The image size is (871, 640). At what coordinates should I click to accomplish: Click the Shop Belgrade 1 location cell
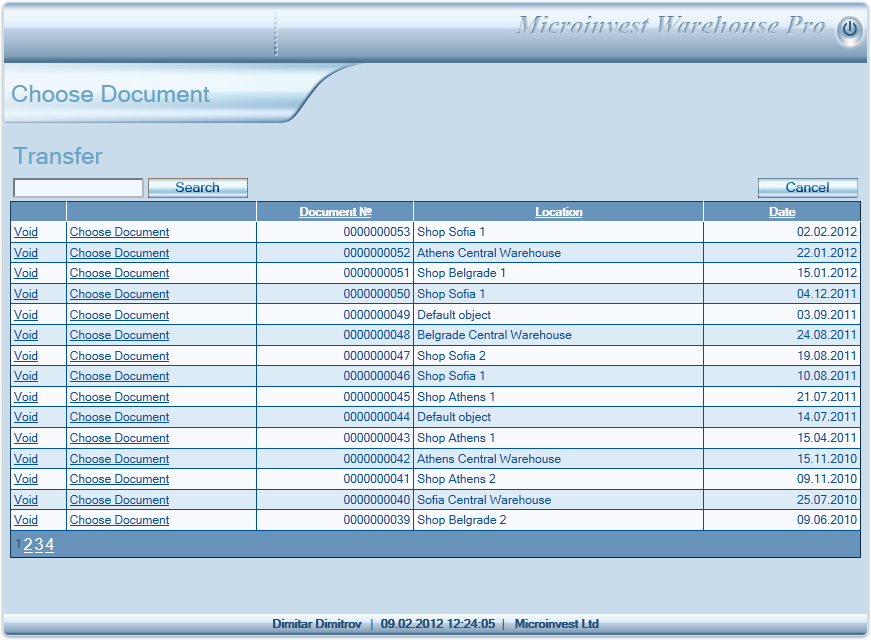[558, 273]
